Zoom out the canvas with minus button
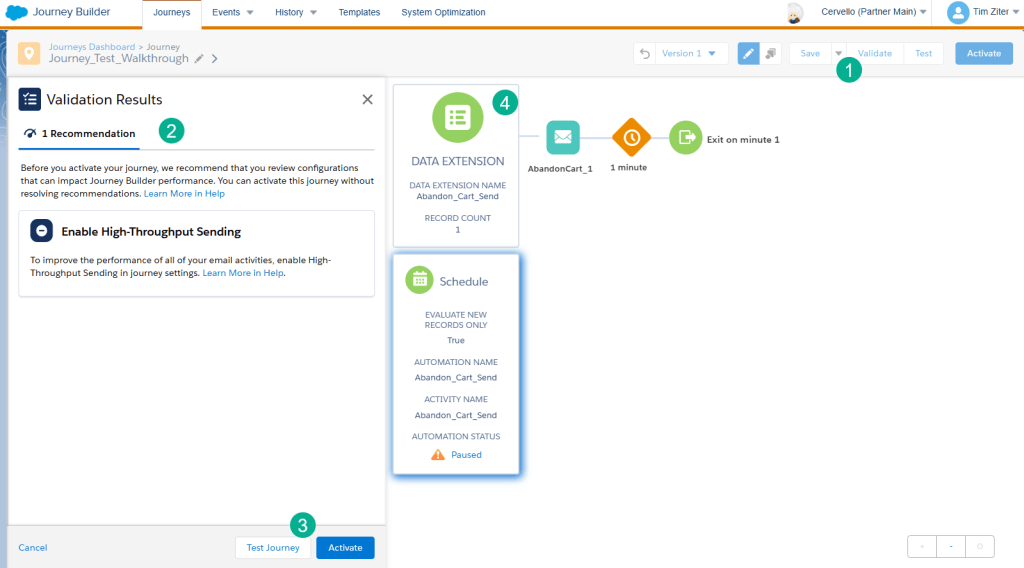 [x=950, y=547]
